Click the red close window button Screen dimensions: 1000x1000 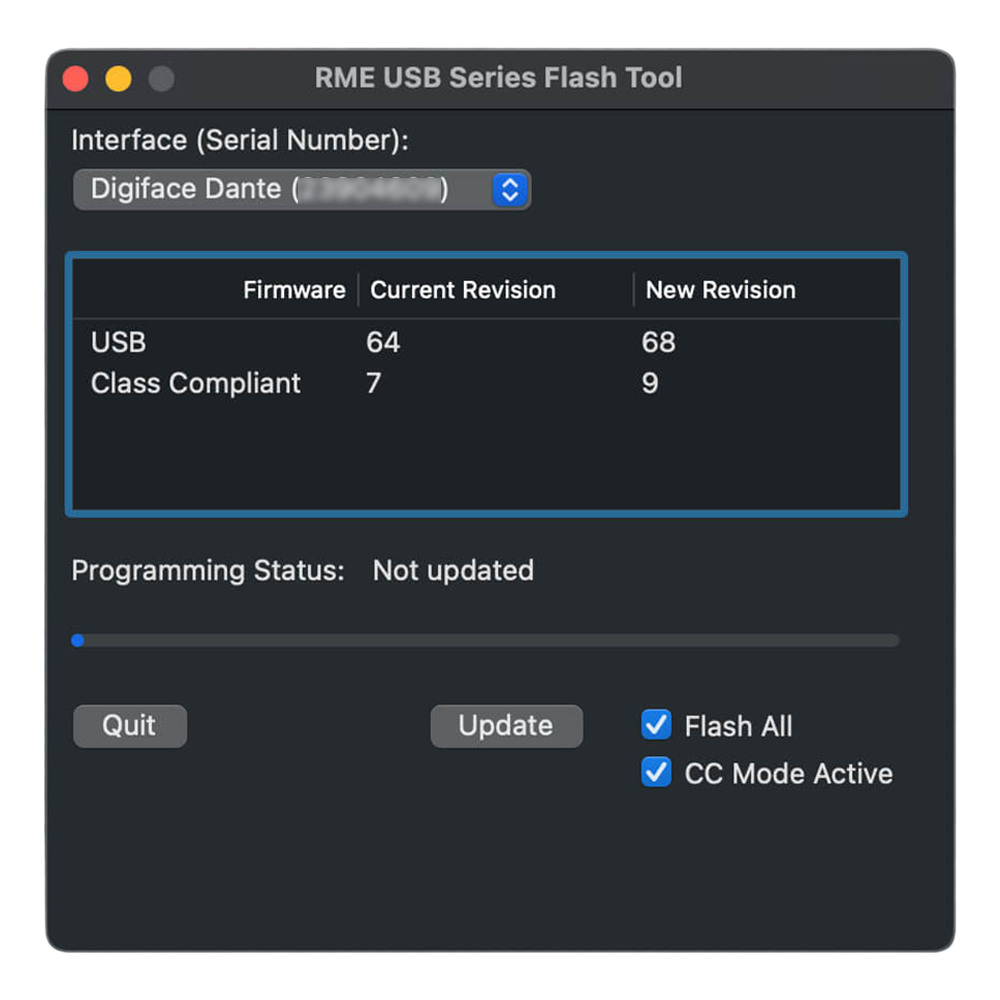(x=76, y=79)
